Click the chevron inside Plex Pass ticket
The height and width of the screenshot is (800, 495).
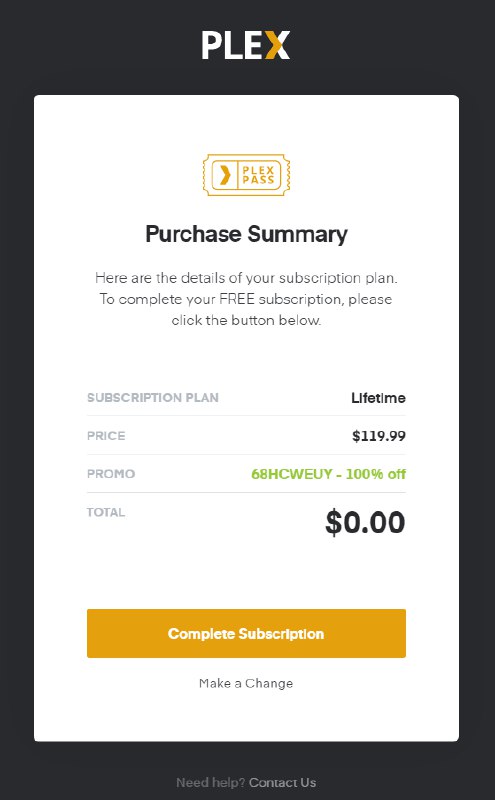point(225,175)
